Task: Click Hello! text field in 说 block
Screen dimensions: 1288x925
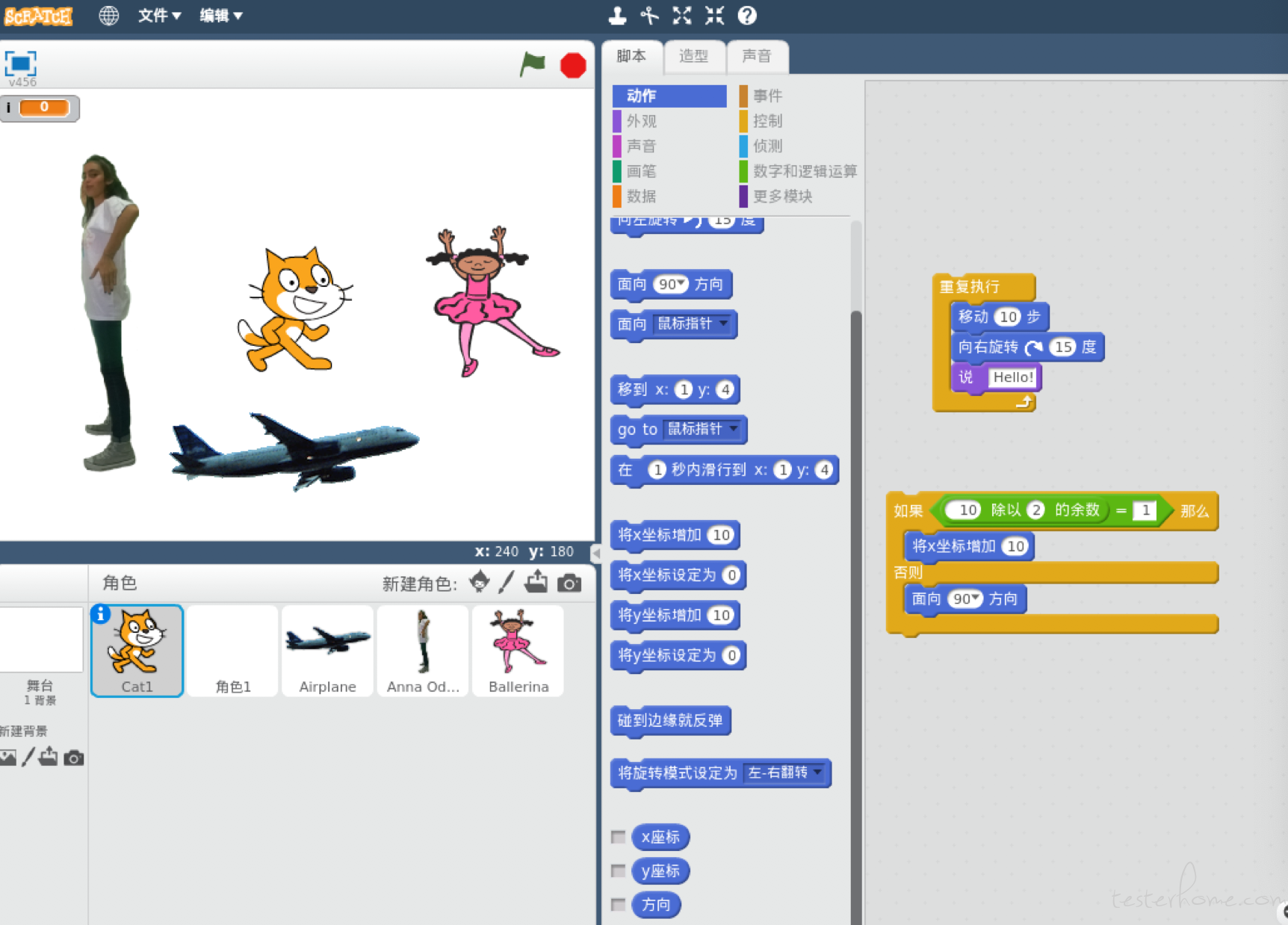Action: tap(1013, 377)
